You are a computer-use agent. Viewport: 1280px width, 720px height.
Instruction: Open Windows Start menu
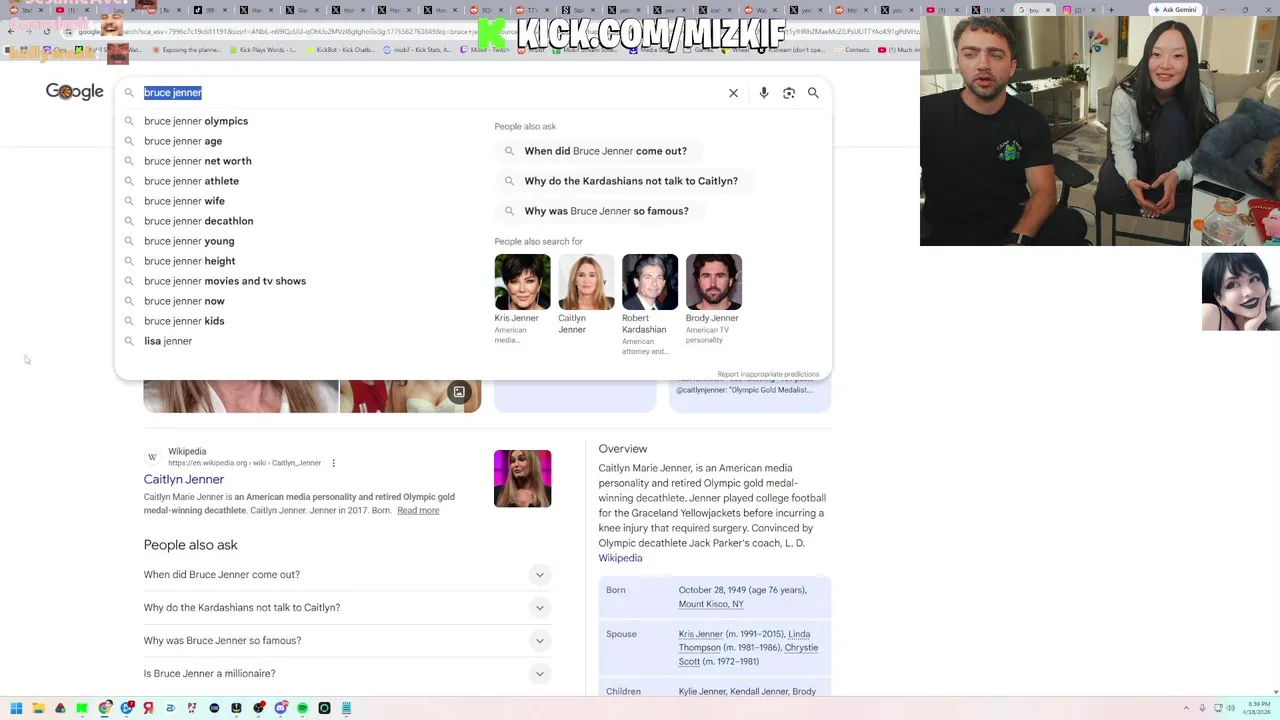(16, 708)
